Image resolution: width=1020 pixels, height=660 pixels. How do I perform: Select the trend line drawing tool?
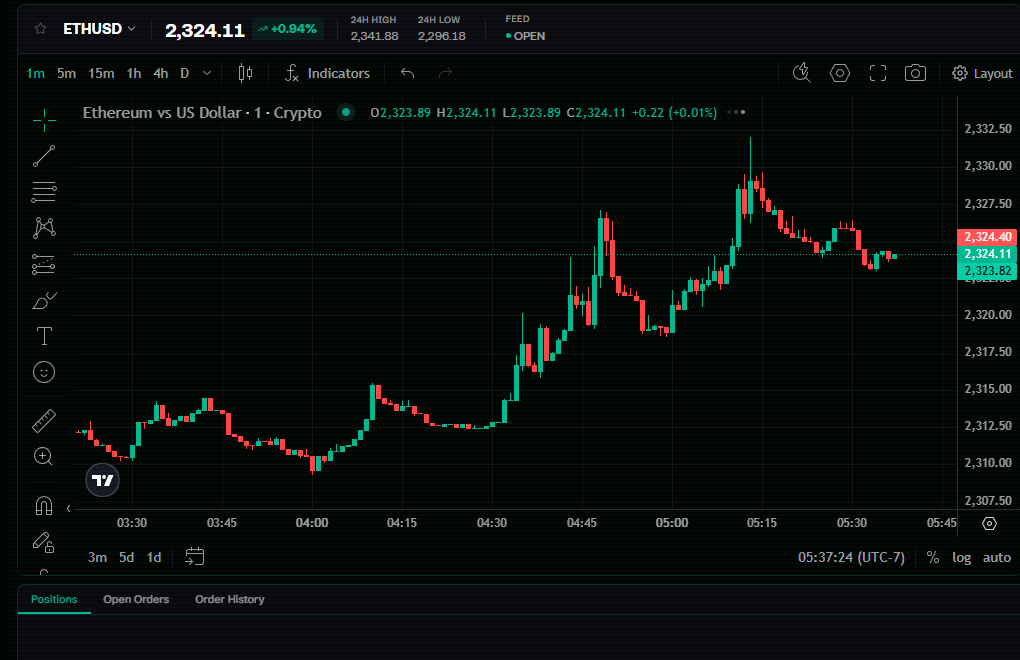pyautogui.click(x=44, y=156)
